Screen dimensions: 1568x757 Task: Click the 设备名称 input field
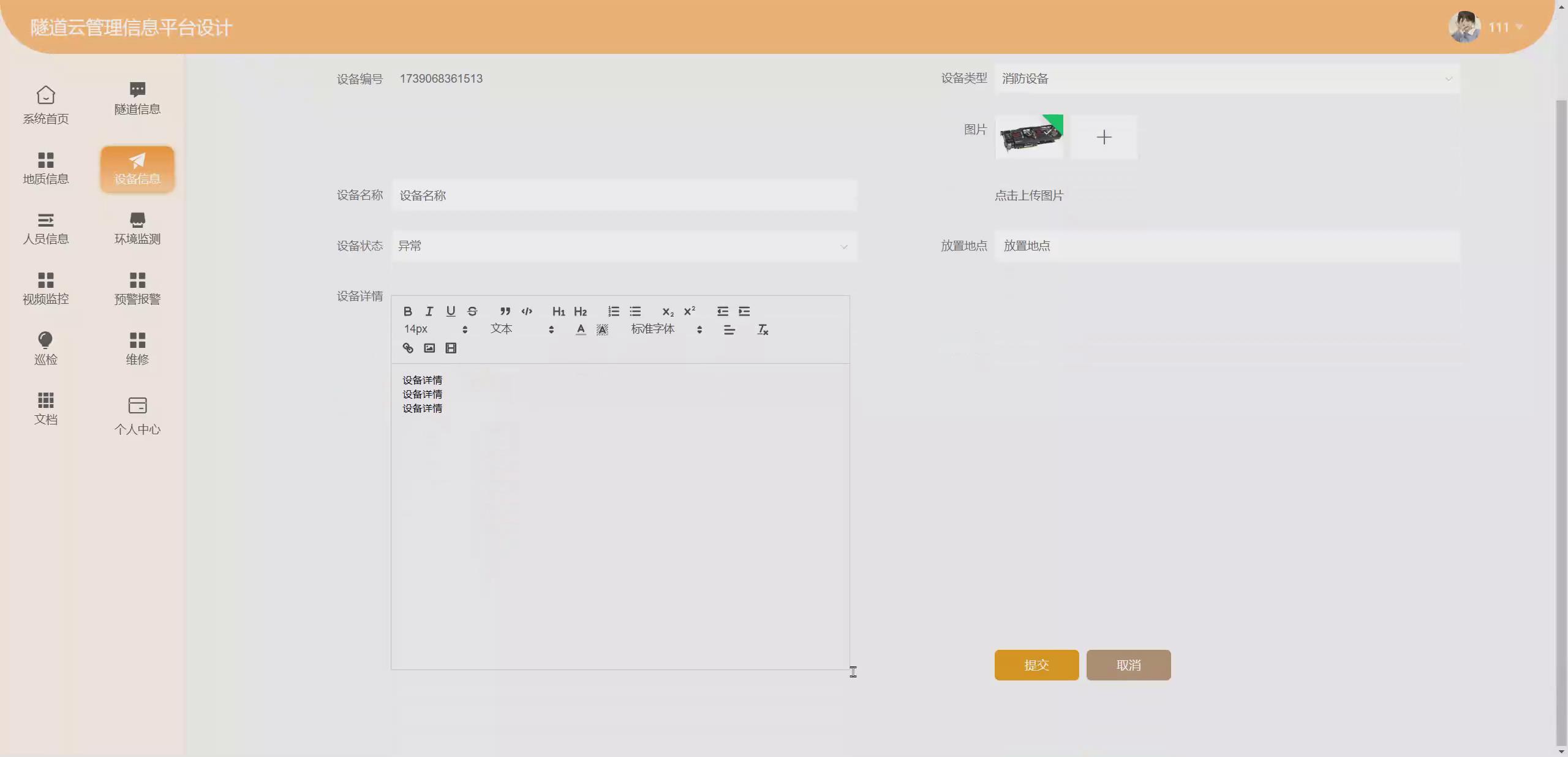coord(624,195)
